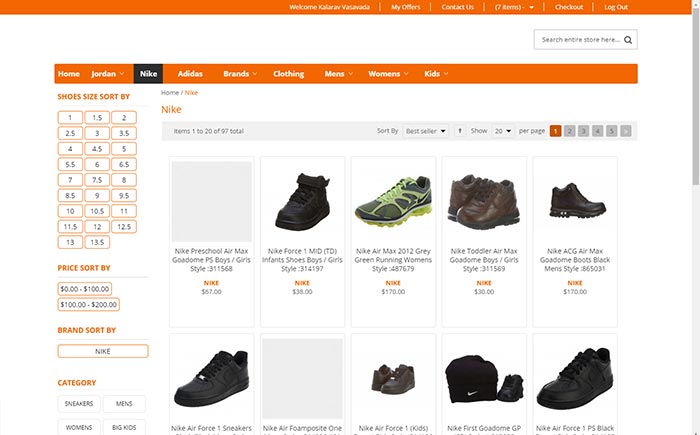The height and width of the screenshot is (435, 700).
Task: Expand the Mens menu
Action: [x=338, y=74]
